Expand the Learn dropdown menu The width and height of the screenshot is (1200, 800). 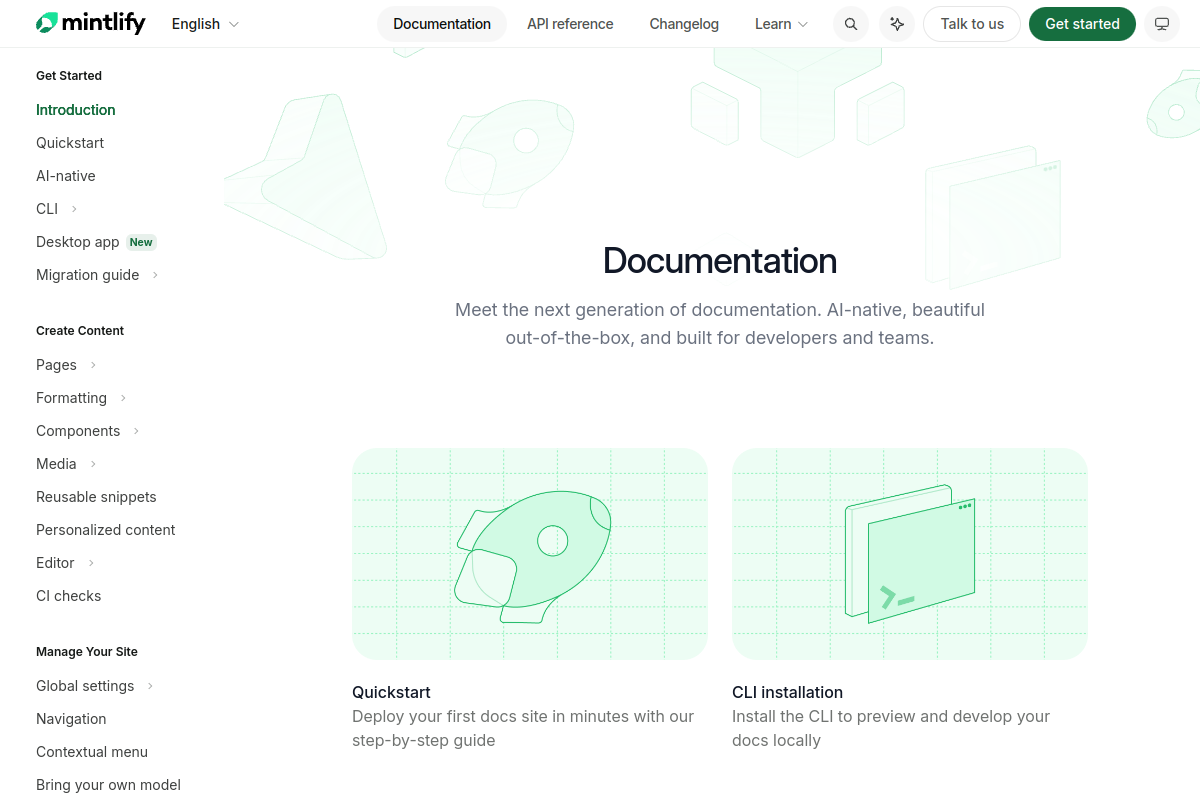click(781, 24)
